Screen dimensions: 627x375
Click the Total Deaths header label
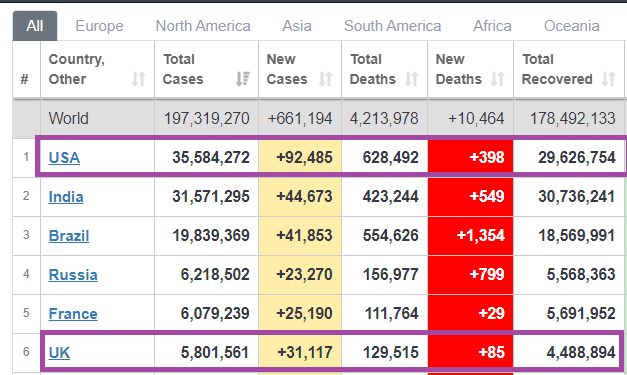(373, 69)
